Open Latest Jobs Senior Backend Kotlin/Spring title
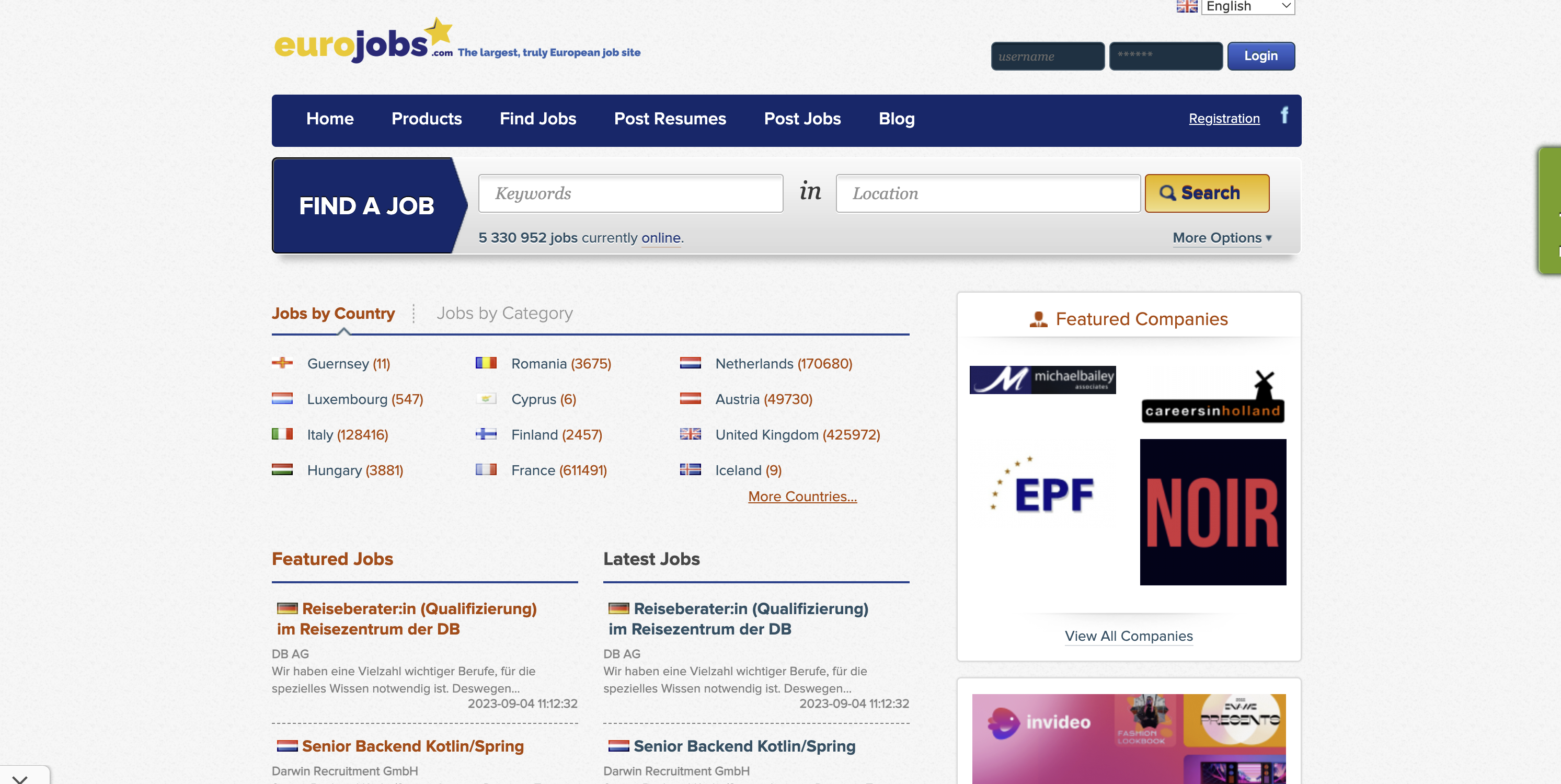Image resolution: width=1561 pixels, height=784 pixels. [744, 746]
